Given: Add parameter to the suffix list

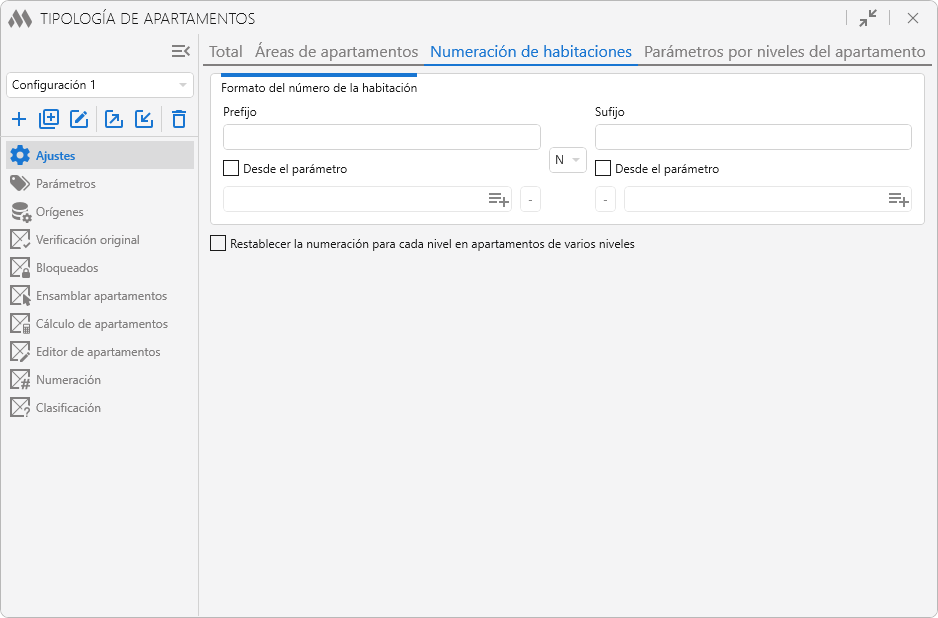Looking at the screenshot, I should [x=898, y=200].
